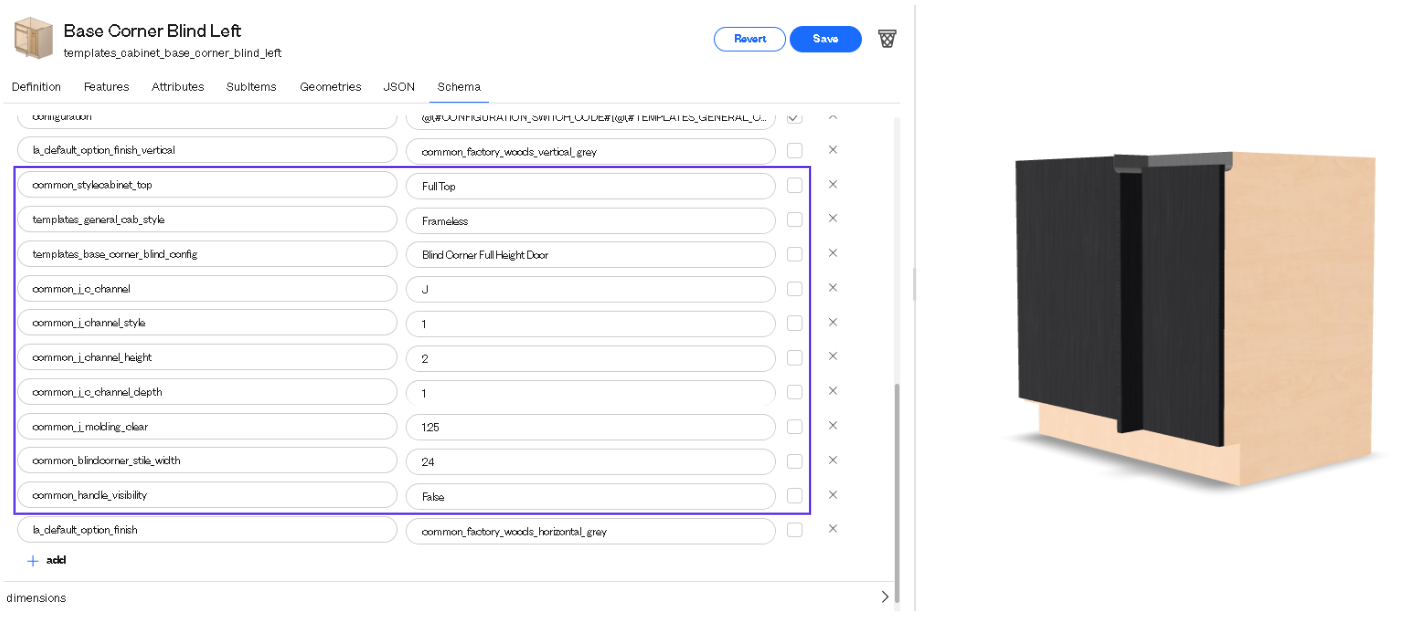1413x644 pixels.
Task: Add a new schema entry
Action: click(x=47, y=561)
